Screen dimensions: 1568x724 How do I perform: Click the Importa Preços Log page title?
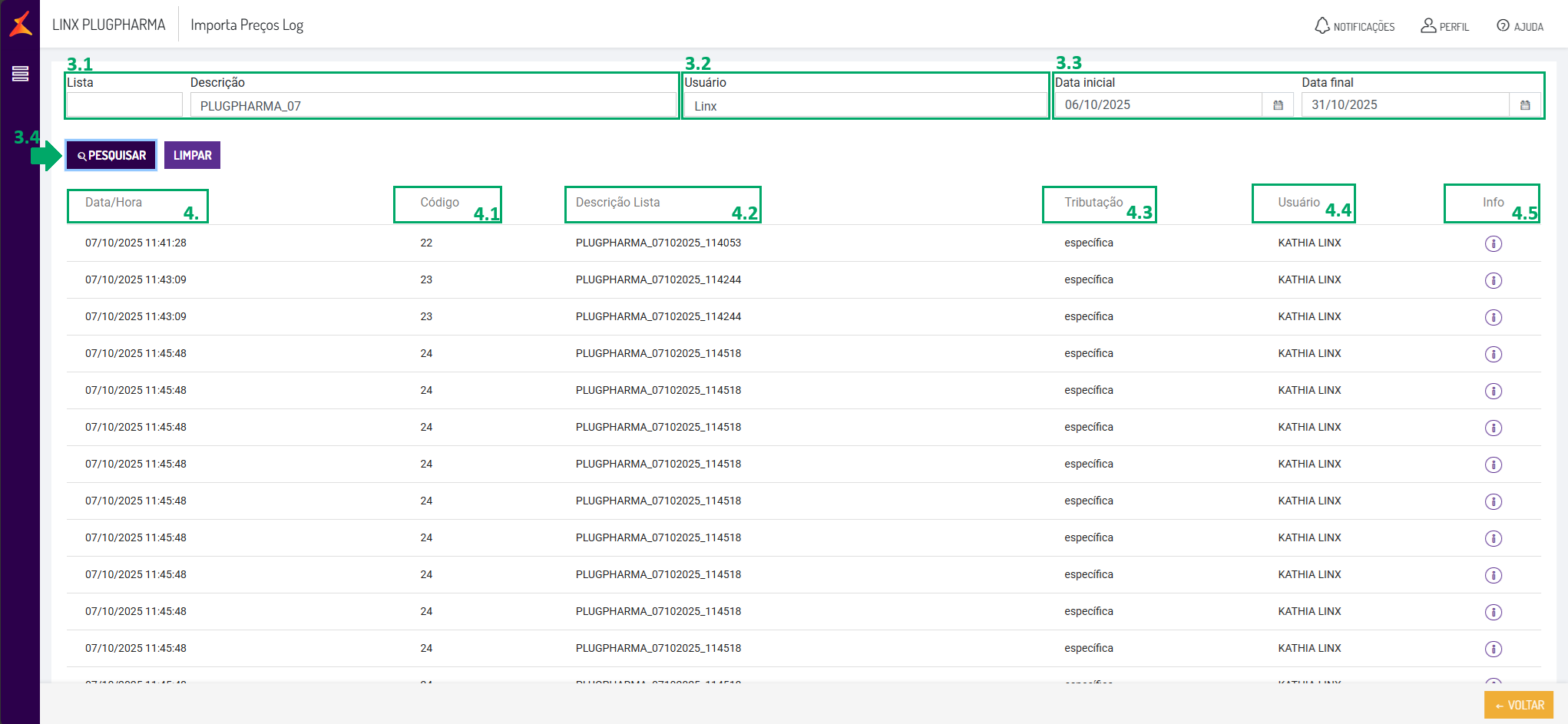[247, 25]
